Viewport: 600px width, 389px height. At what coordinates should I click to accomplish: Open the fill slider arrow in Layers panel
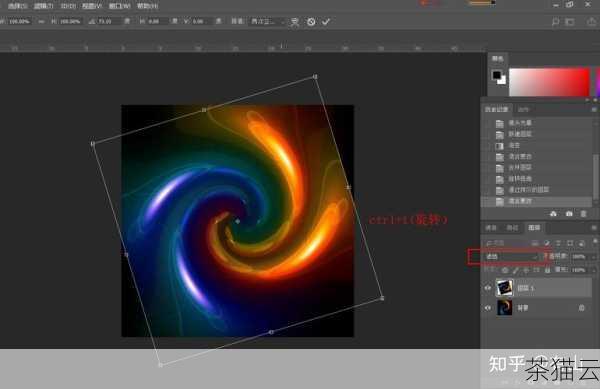(593, 270)
